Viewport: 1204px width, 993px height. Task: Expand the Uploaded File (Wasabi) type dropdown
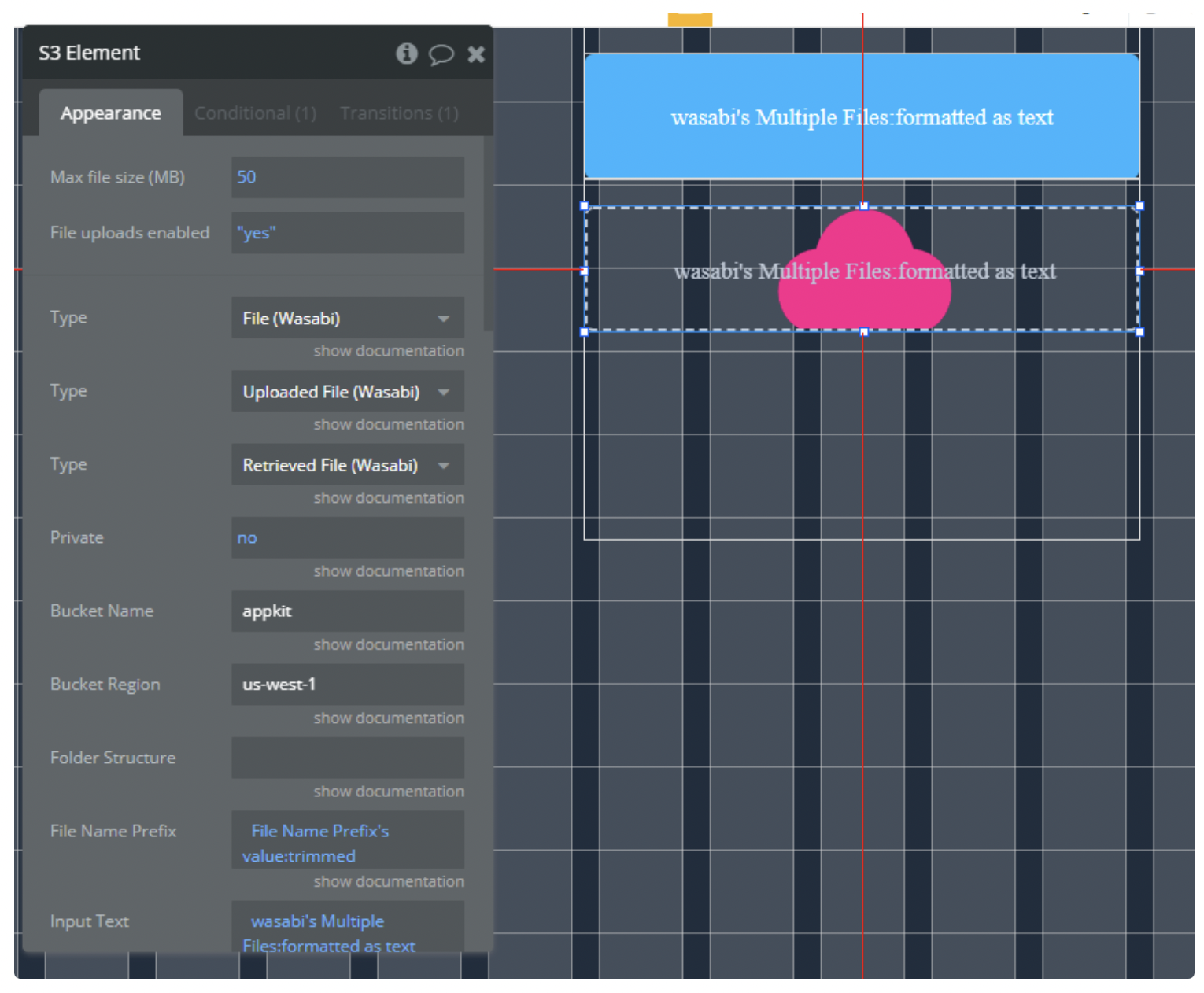click(x=348, y=392)
